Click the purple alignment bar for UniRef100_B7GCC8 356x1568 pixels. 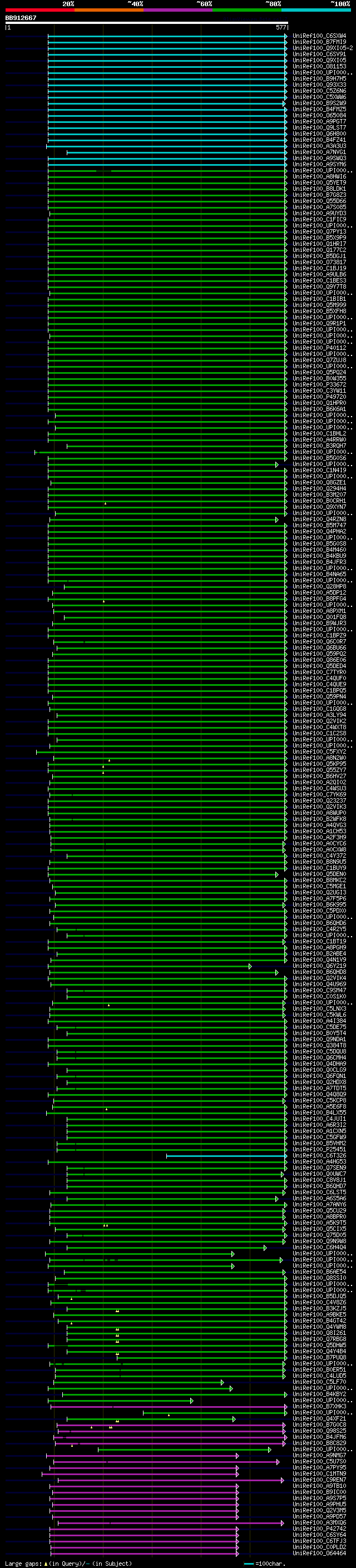pyautogui.click(x=171, y=1424)
